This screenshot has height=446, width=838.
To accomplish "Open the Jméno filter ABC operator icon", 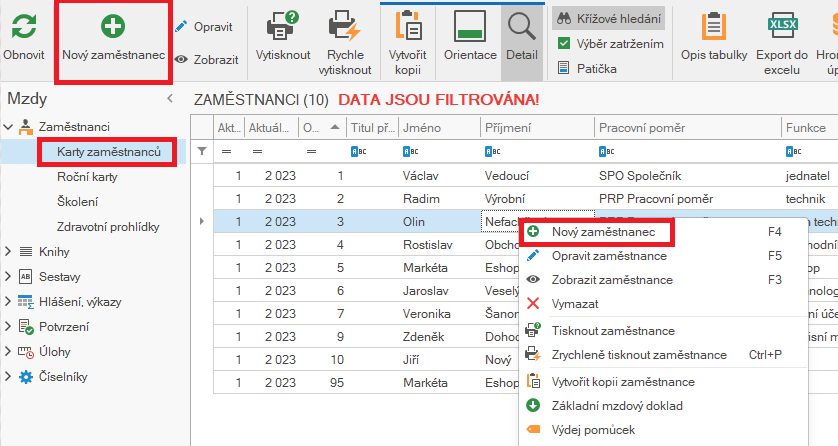I will (410, 152).
